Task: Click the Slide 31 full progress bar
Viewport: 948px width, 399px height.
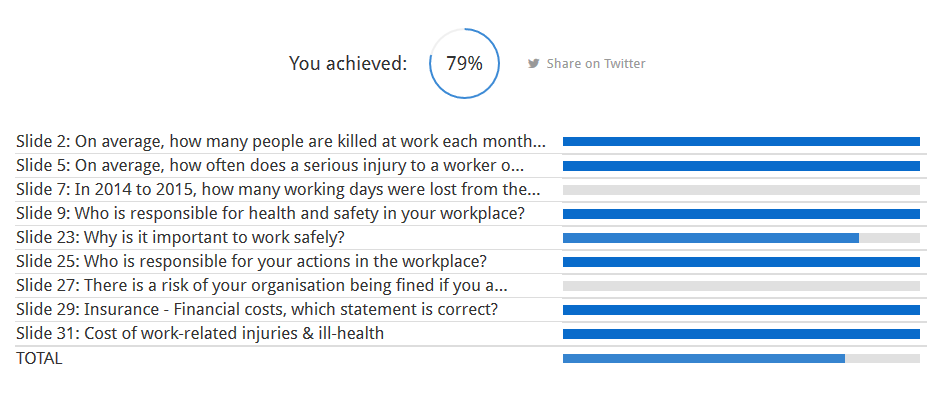Action: 741,334
